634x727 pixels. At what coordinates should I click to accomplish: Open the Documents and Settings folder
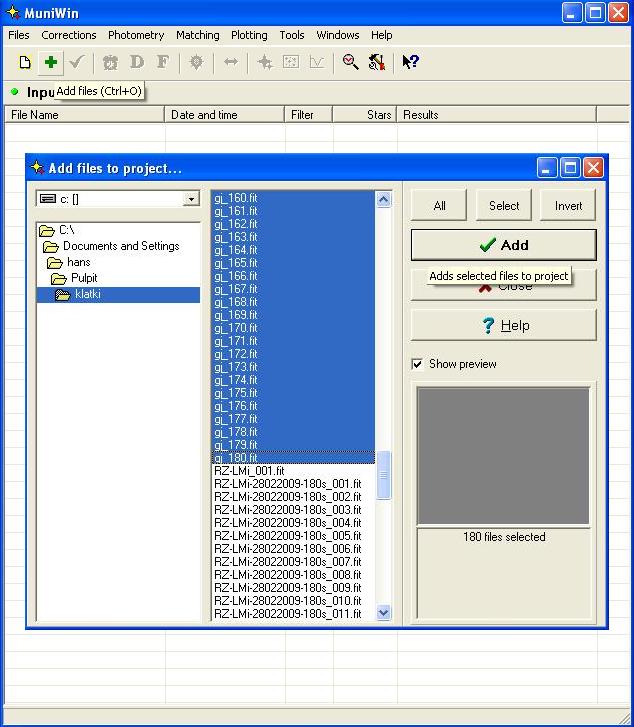pyautogui.click(x=120, y=246)
